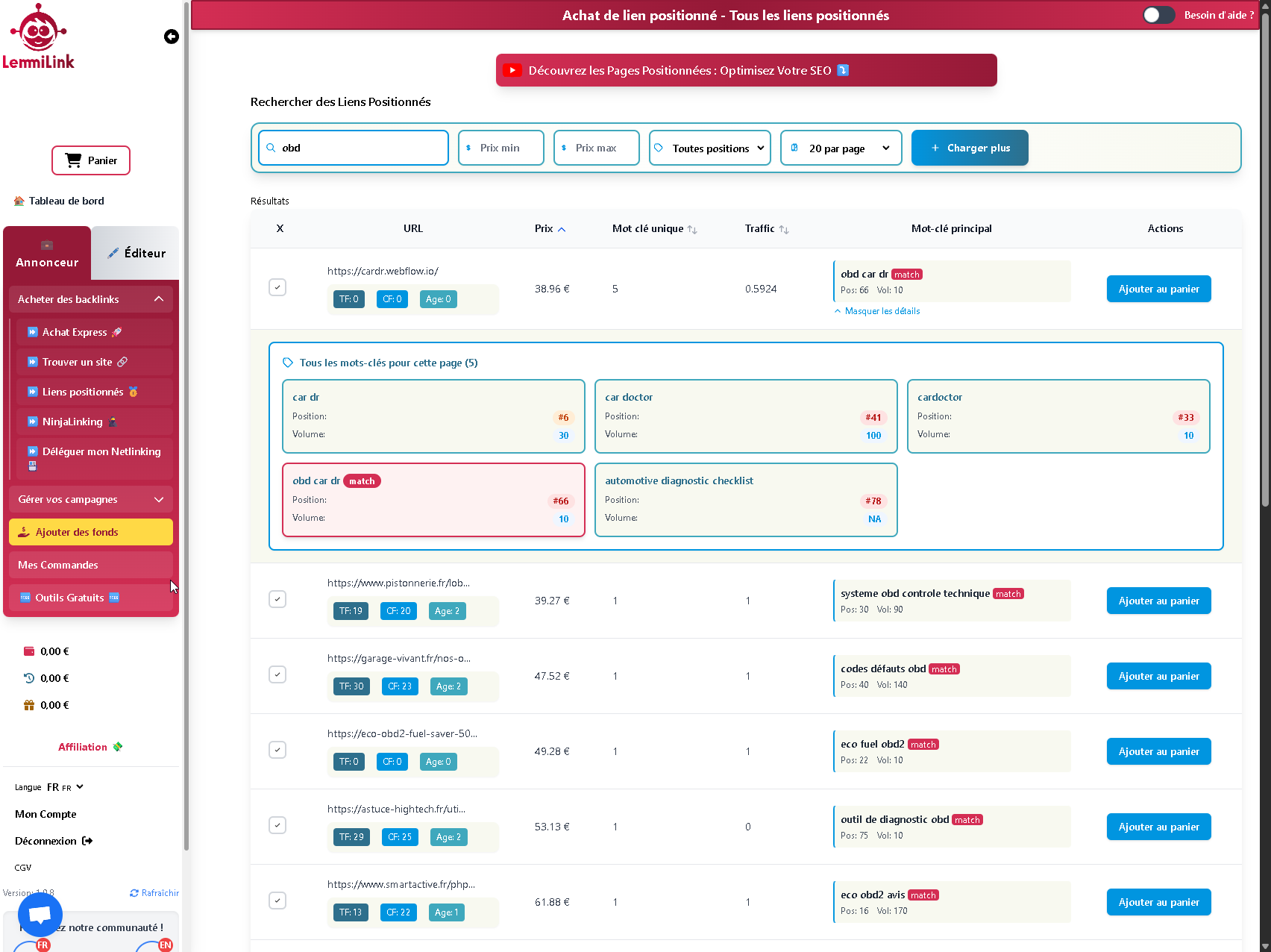Click the LemmiLink logo
Screen dimensions: 1271x952
[39, 37]
